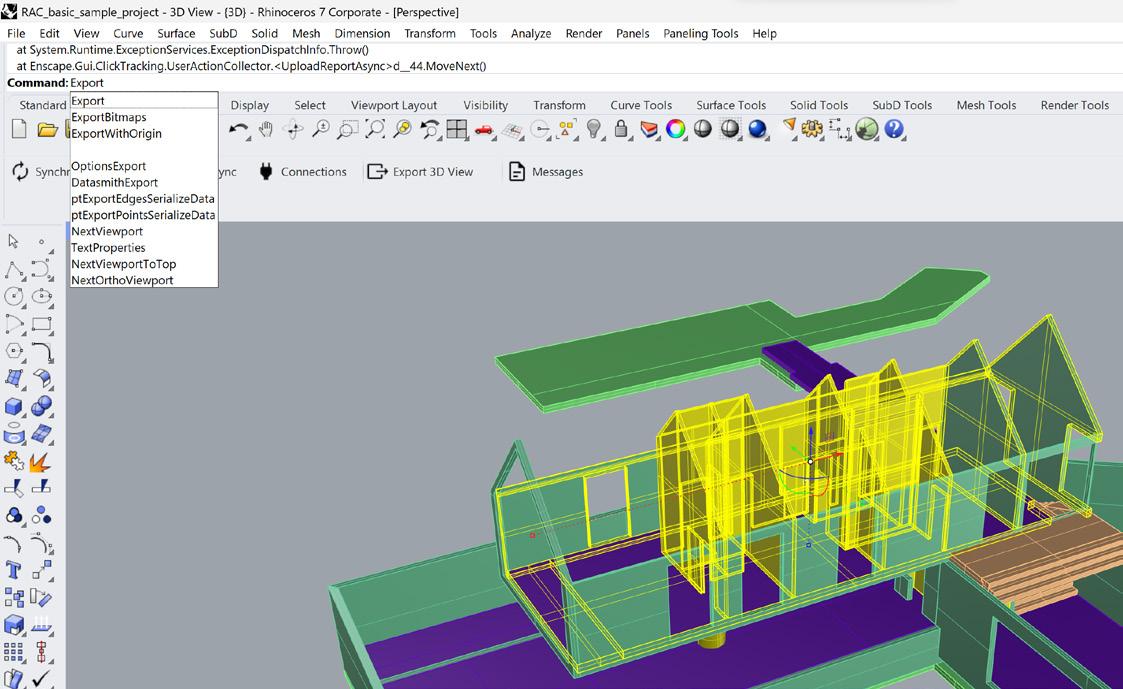This screenshot has width=1123, height=689.
Task: Open Rhino Help question mark icon
Action: click(894, 129)
